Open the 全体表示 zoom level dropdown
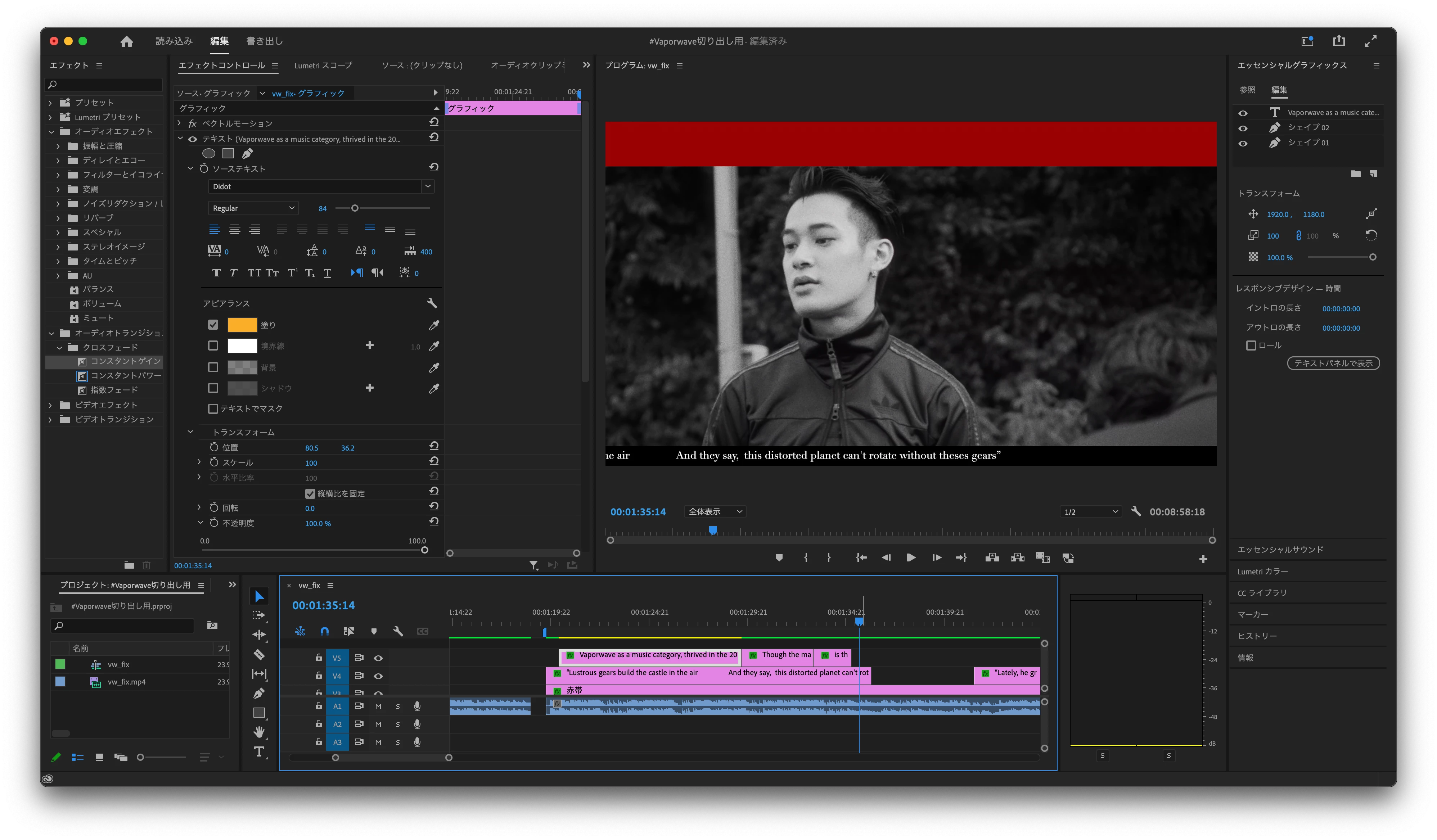Screen dimensions: 1437x840 click(715, 511)
